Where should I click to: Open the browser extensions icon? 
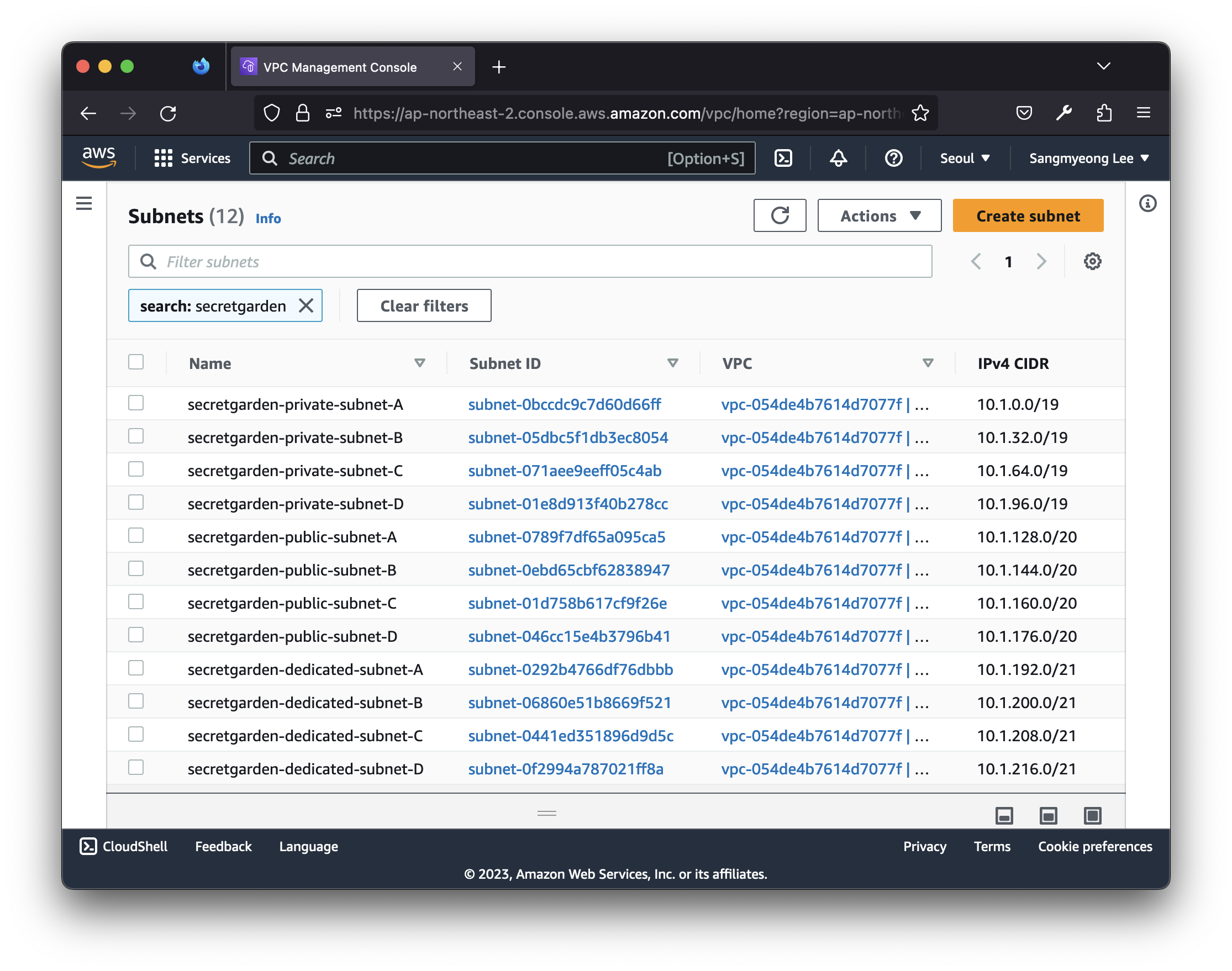(x=1103, y=113)
